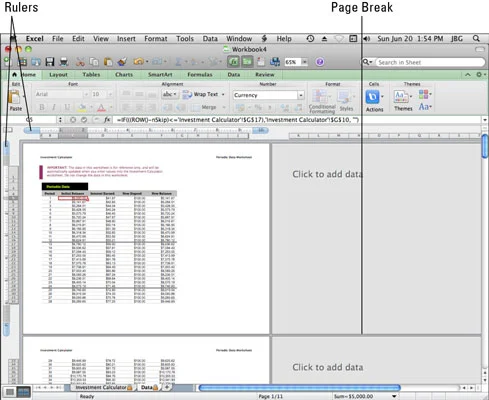This screenshot has width=489, height=400.
Task: Click the large Paste button in ribbon
Action: click(15, 100)
